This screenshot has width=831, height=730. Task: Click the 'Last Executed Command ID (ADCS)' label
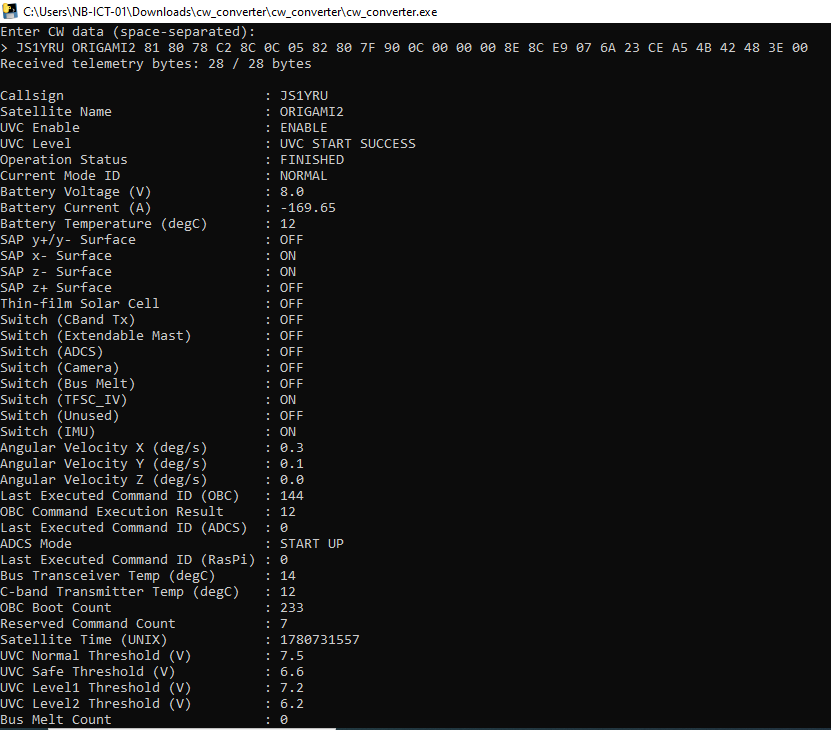point(123,527)
